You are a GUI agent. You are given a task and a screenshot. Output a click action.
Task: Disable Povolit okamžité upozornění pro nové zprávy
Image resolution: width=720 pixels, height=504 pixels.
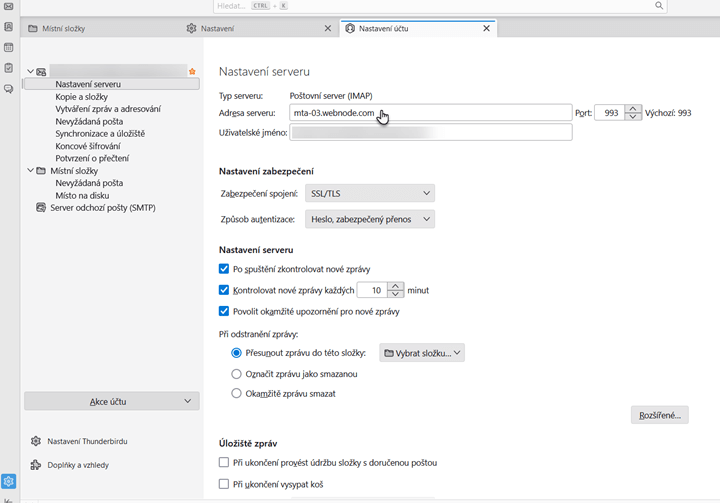[224, 311]
